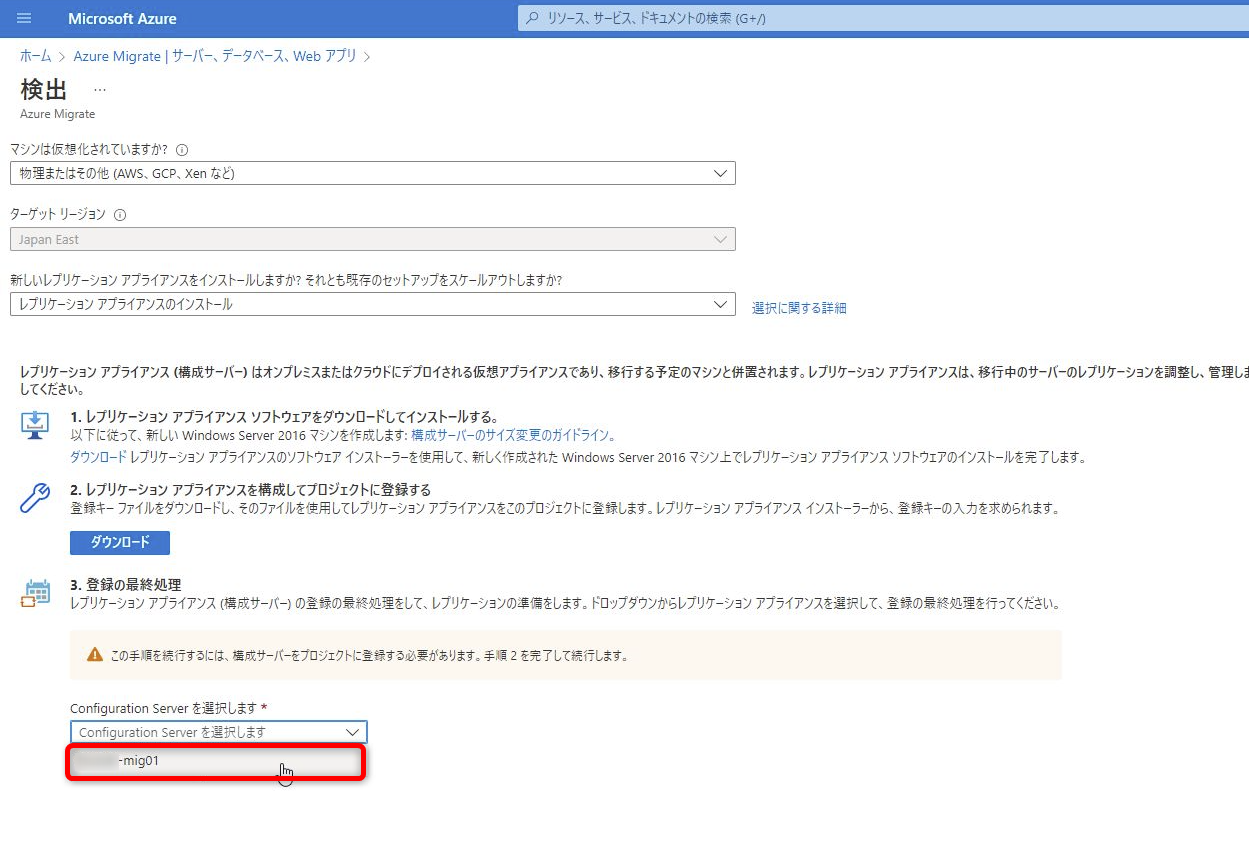Open the Japan East region dropdown
The image size is (1249, 851).
tap(372, 239)
